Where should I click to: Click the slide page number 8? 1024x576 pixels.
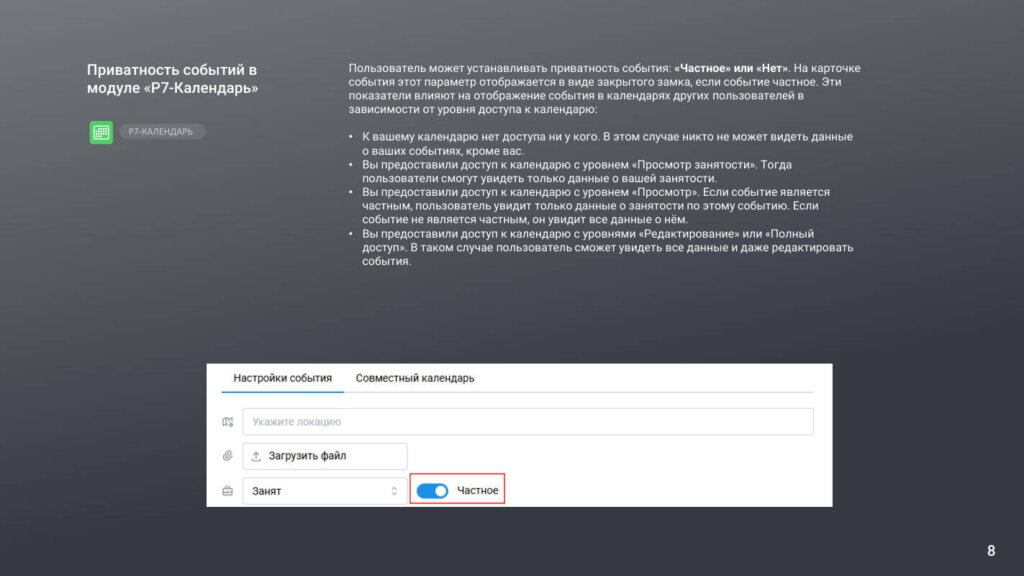point(991,550)
